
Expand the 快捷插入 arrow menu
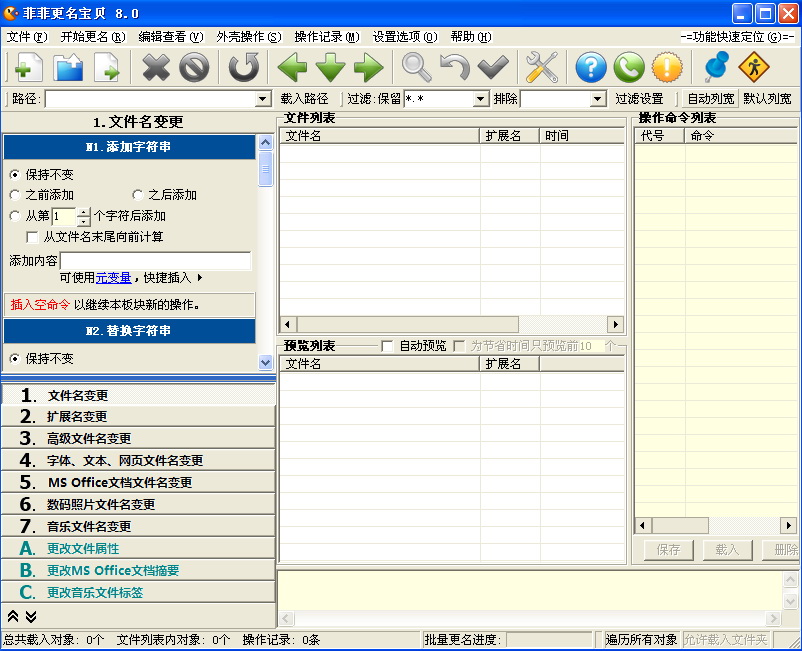tap(199, 278)
